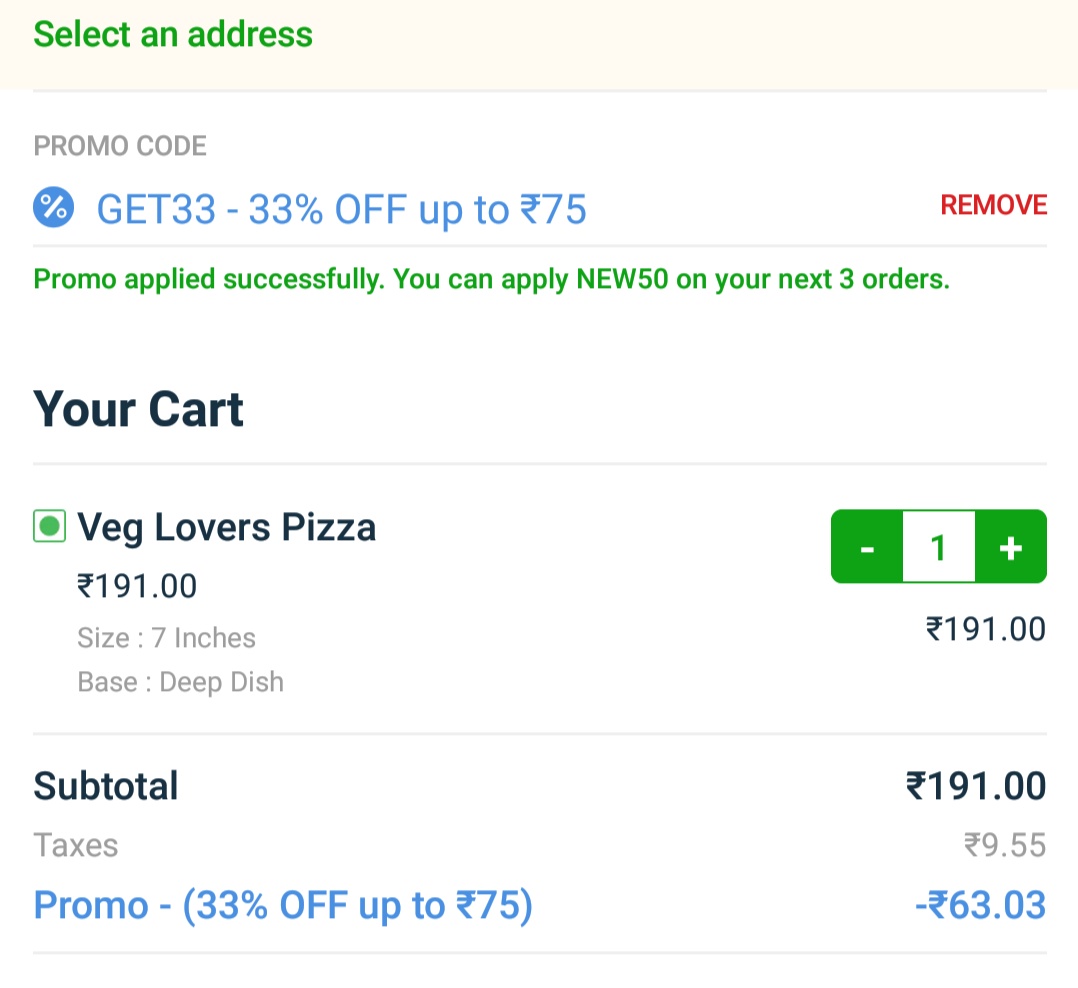Tap the ₹9.55 taxes amount
This screenshot has height=988, width=1078.
(1005, 846)
